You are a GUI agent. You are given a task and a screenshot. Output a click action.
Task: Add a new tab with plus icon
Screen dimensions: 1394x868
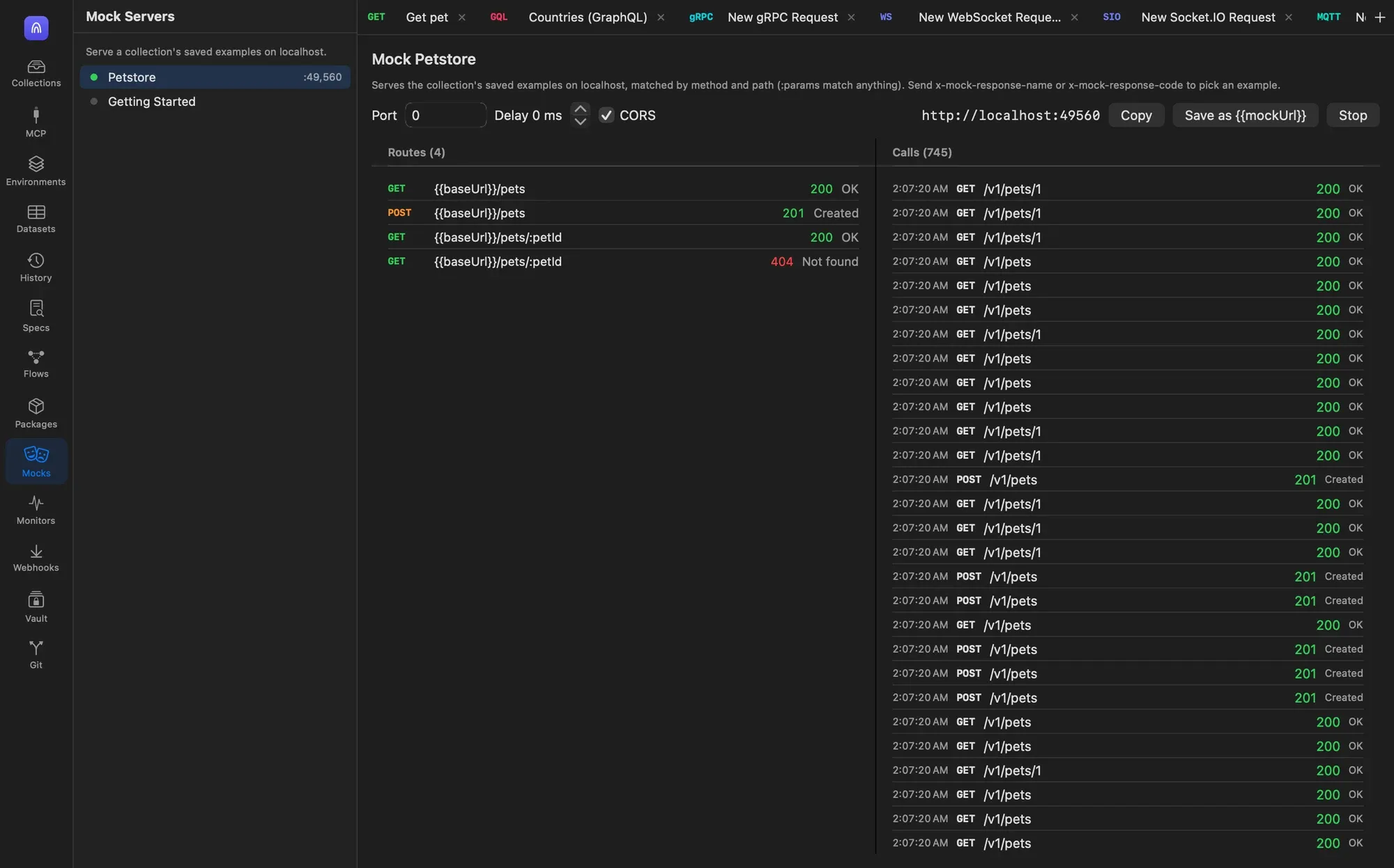pyautogui.click(x=1379, y=17)
